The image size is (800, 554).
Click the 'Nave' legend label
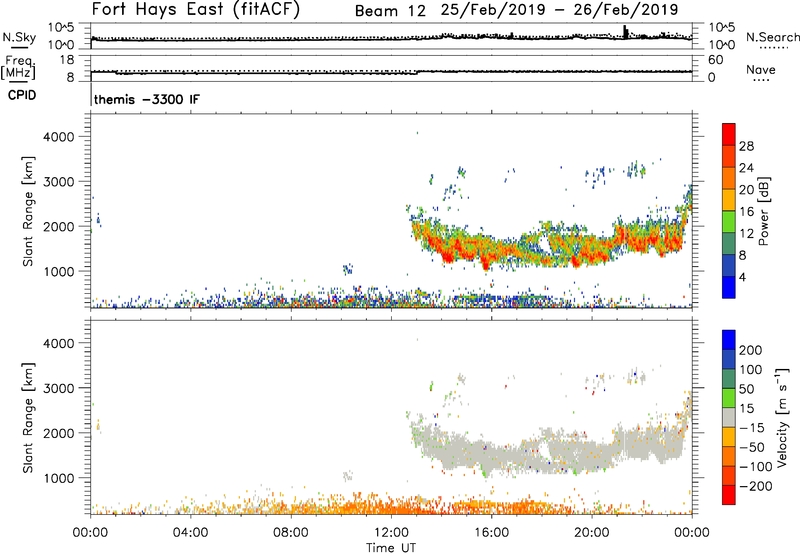coord(761,70)
